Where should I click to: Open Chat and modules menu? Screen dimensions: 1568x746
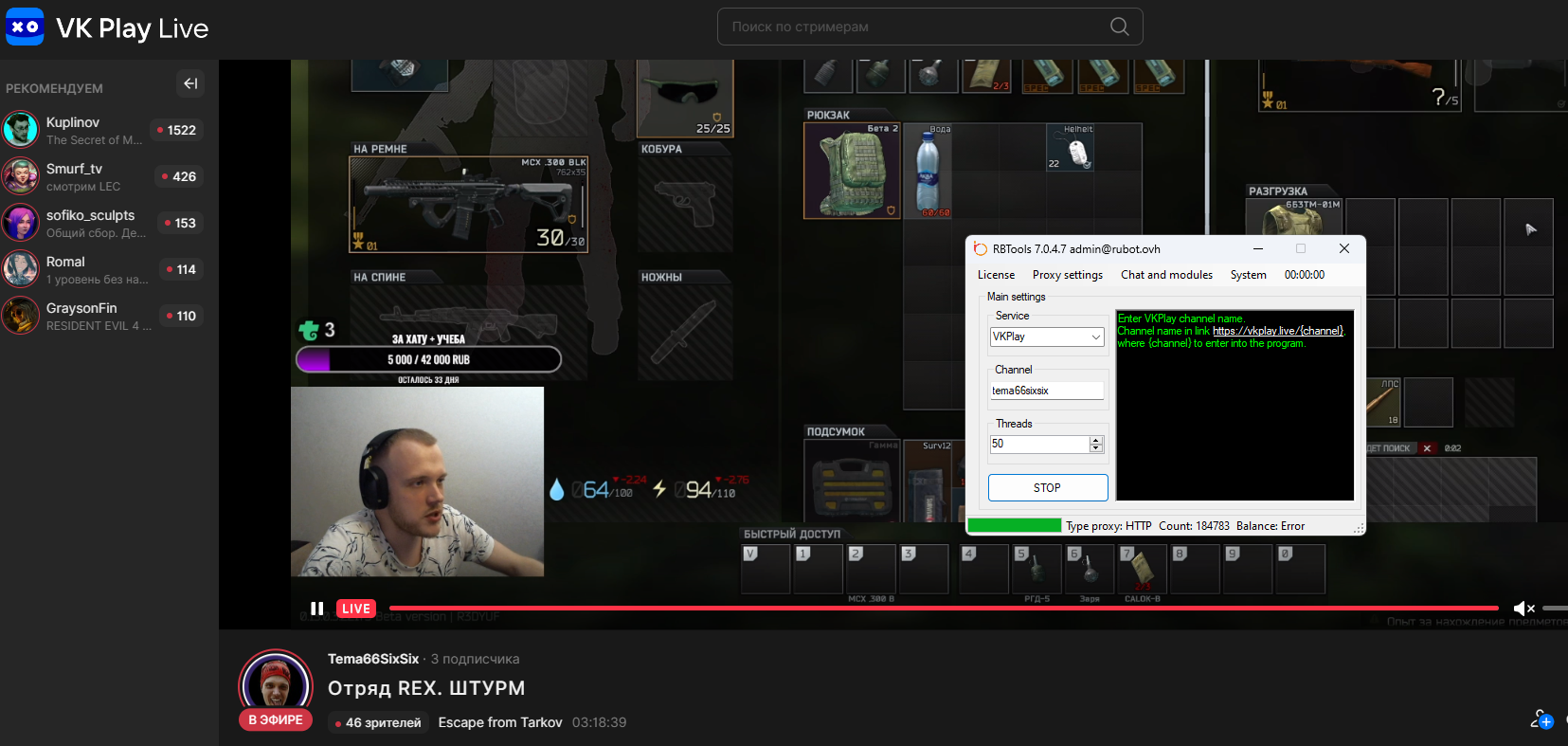point(1166,275)
